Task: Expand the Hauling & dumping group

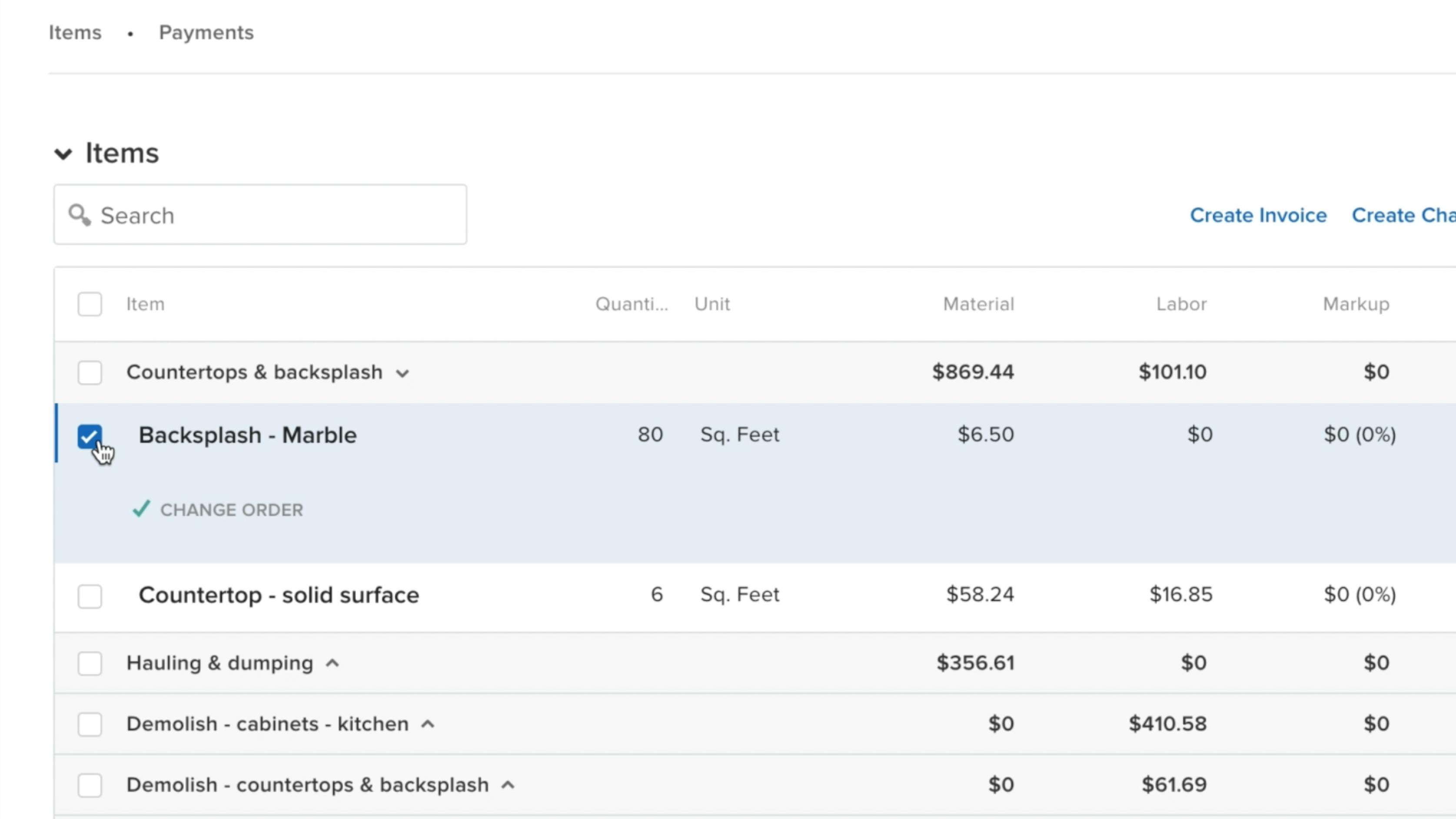Action: coord(333,663)
